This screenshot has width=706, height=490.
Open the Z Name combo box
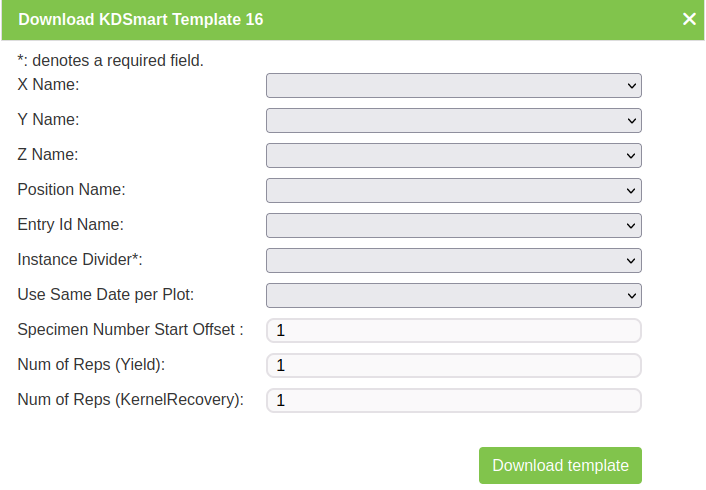pos(453,156)
